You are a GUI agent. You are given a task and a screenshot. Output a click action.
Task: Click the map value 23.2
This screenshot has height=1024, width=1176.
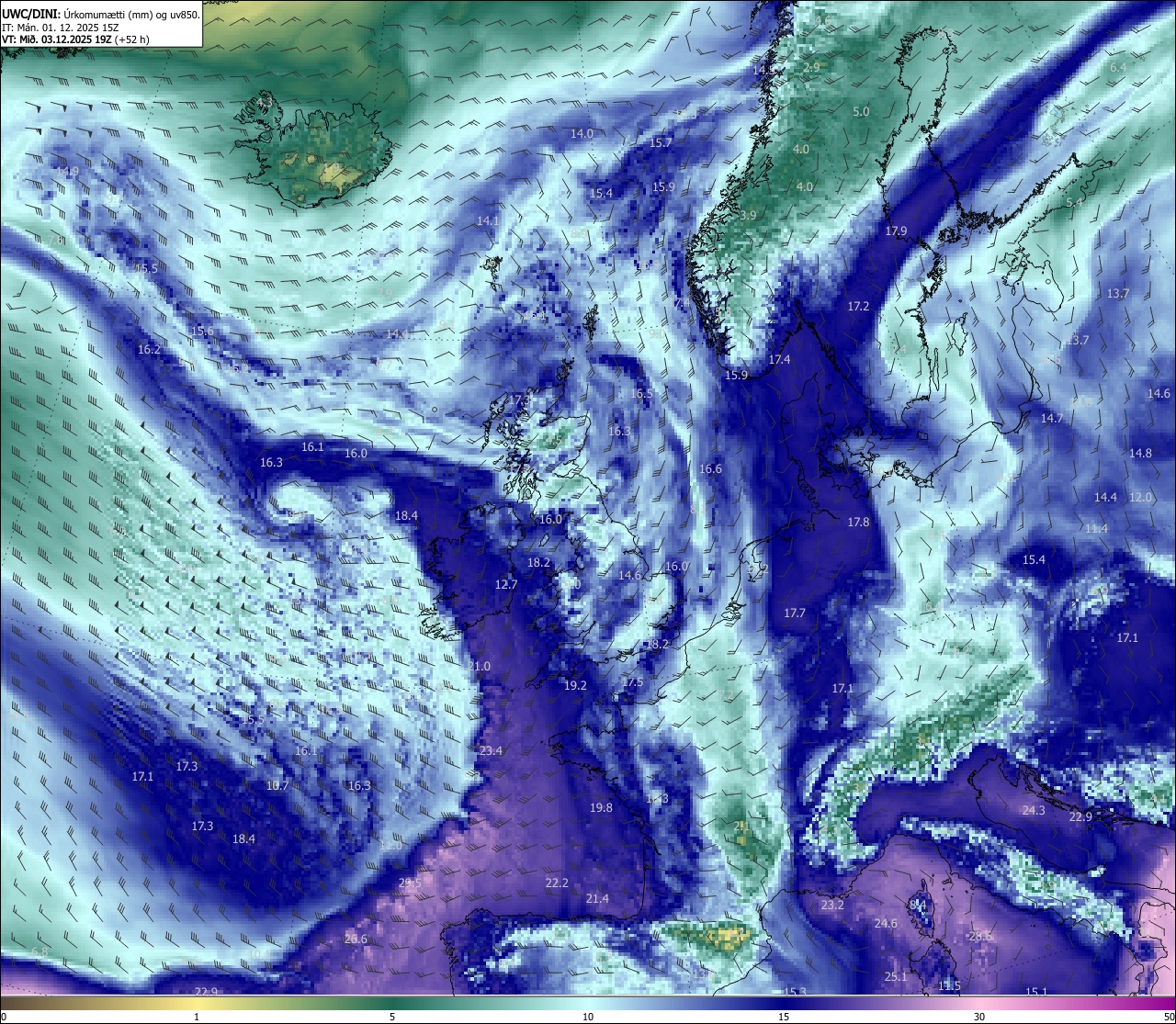(x=831, y=905)
